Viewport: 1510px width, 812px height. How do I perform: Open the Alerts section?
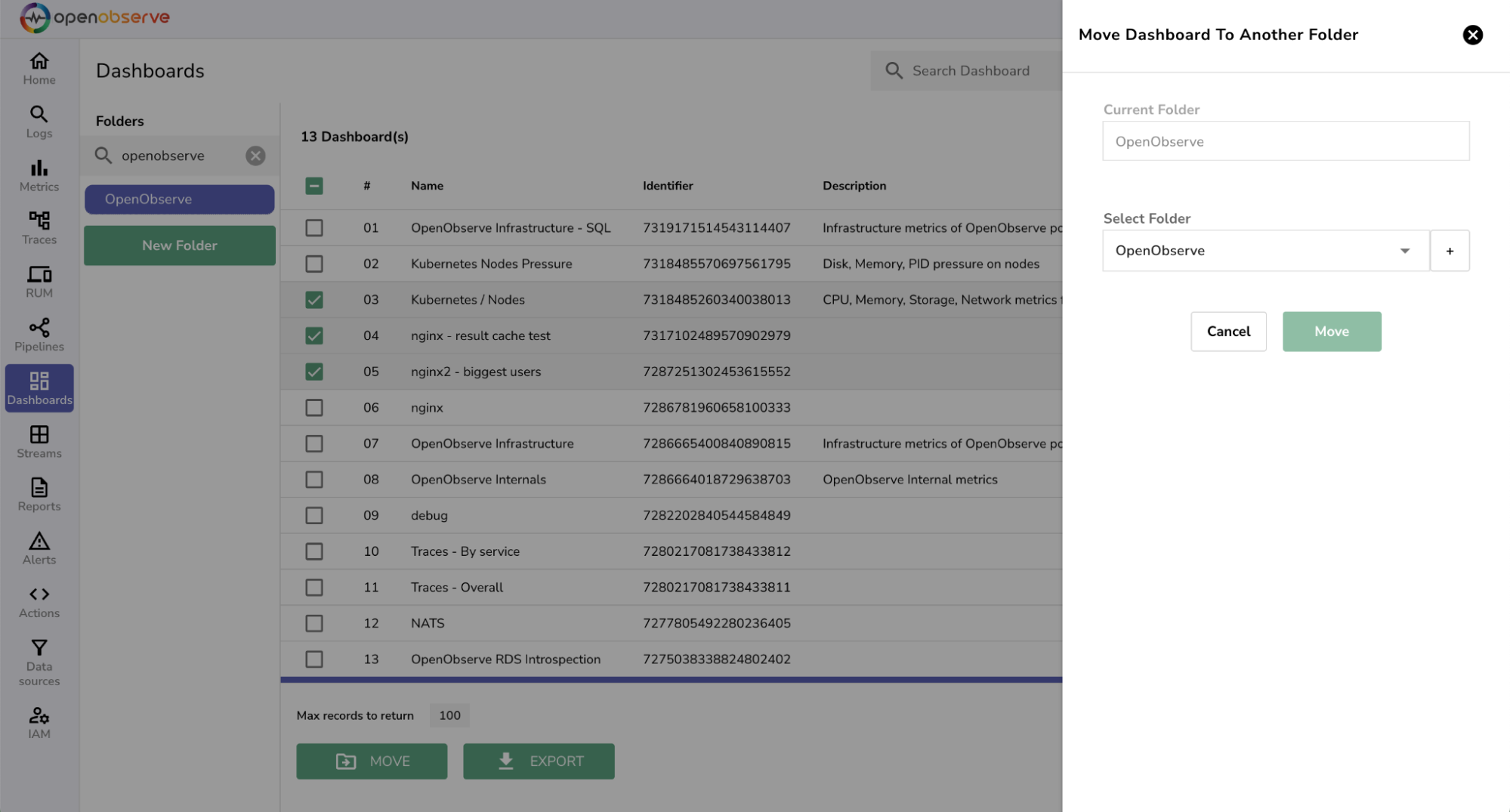tap(39, 547)
